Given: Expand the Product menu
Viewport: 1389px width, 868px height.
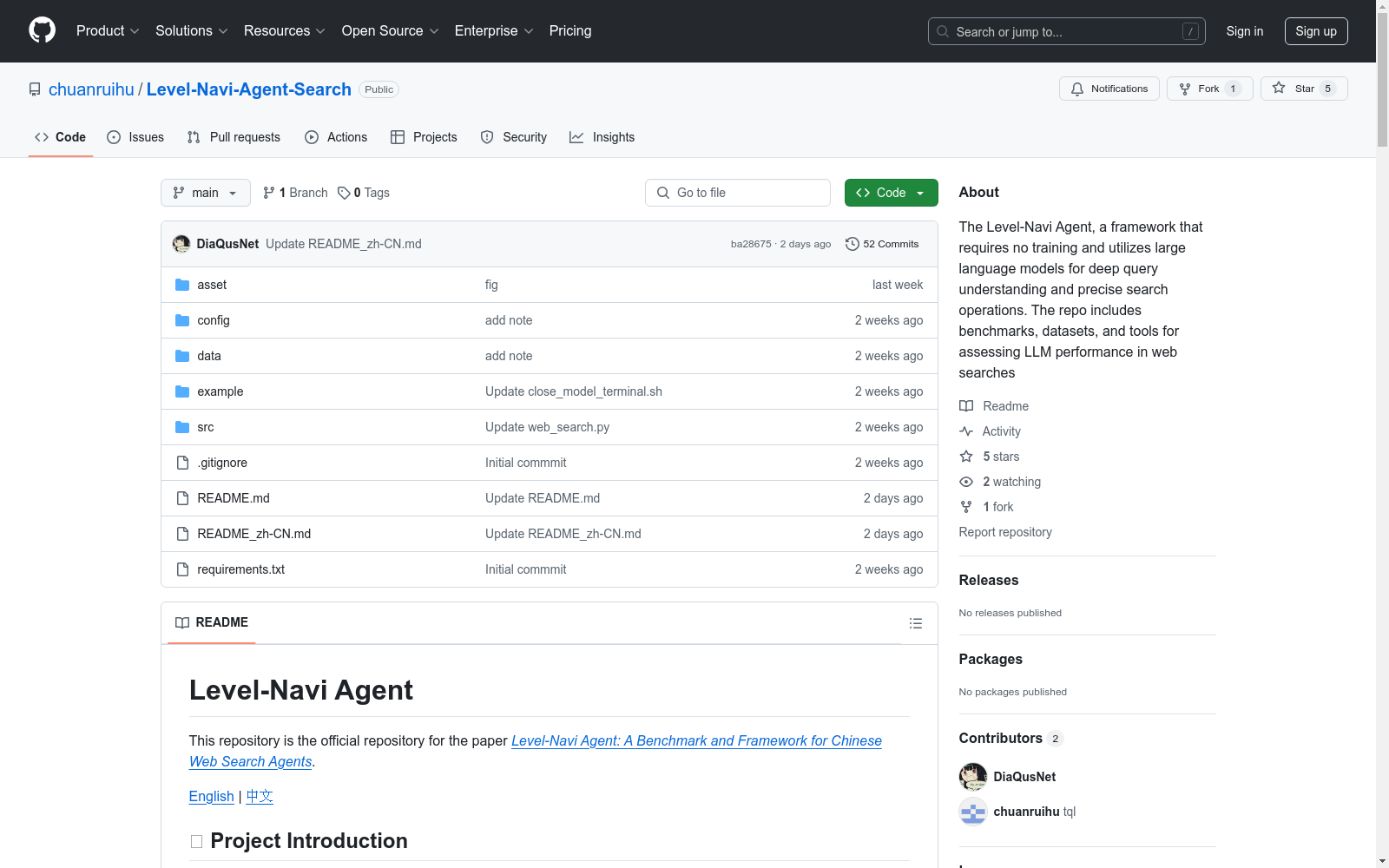Looking at the screenshot, I should [108, 31].
